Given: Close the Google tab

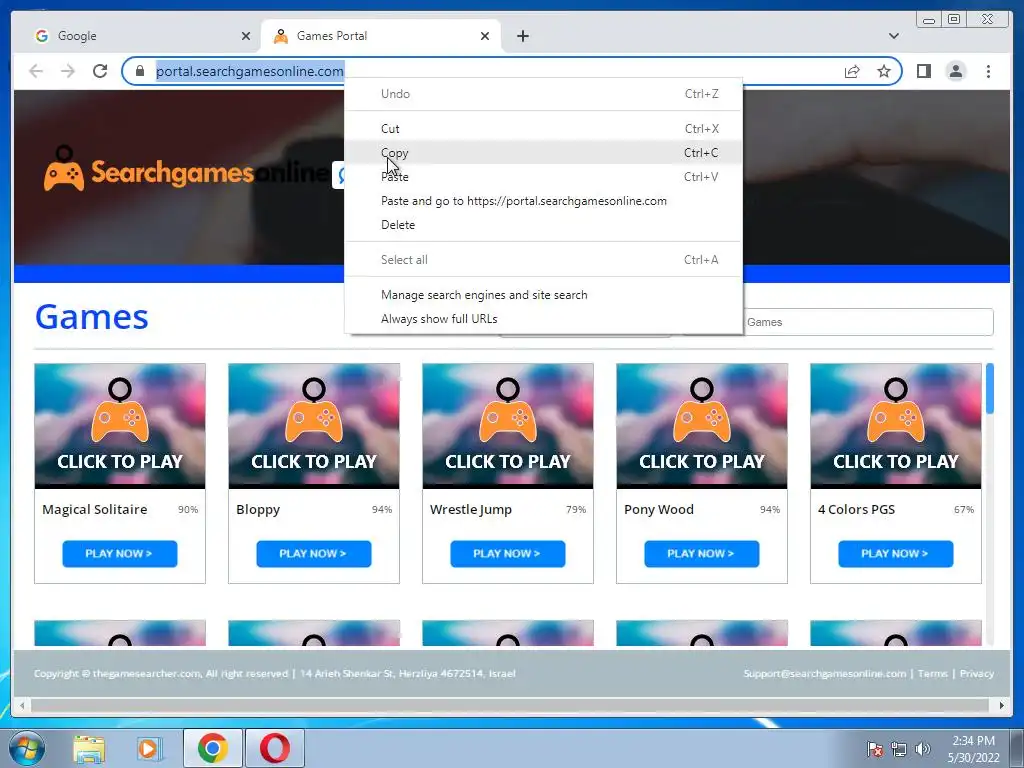Looking at the screenshot, I should pos(246,36).
